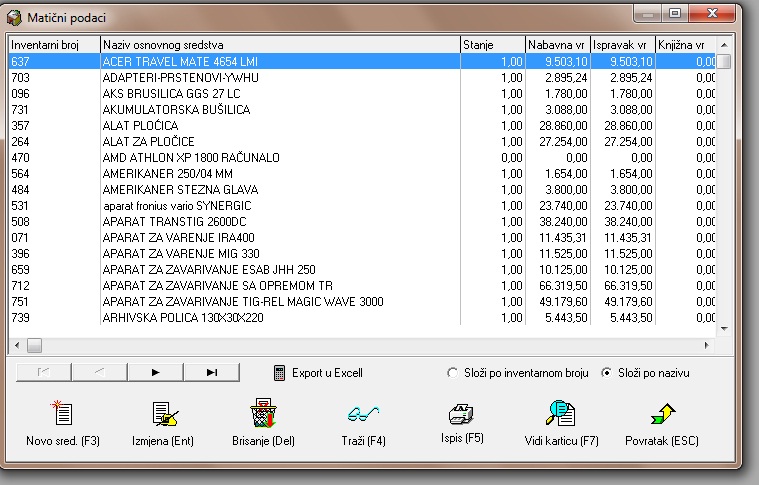Select row ACER TRAVEL MATE 4654 LMI
759x485 pixels.
pyautogui.click(x=362, y=61)
